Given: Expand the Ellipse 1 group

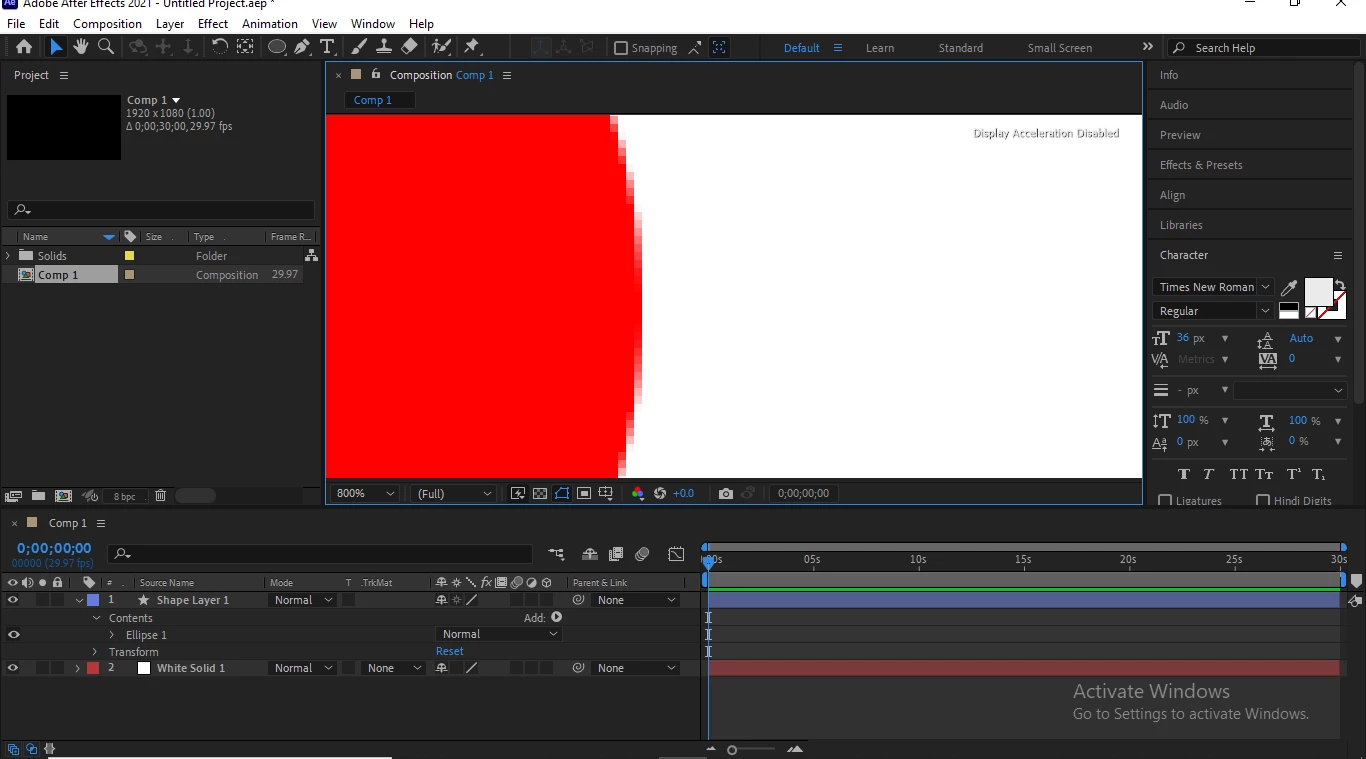Looking at the screenshot, I should (112, 635).
